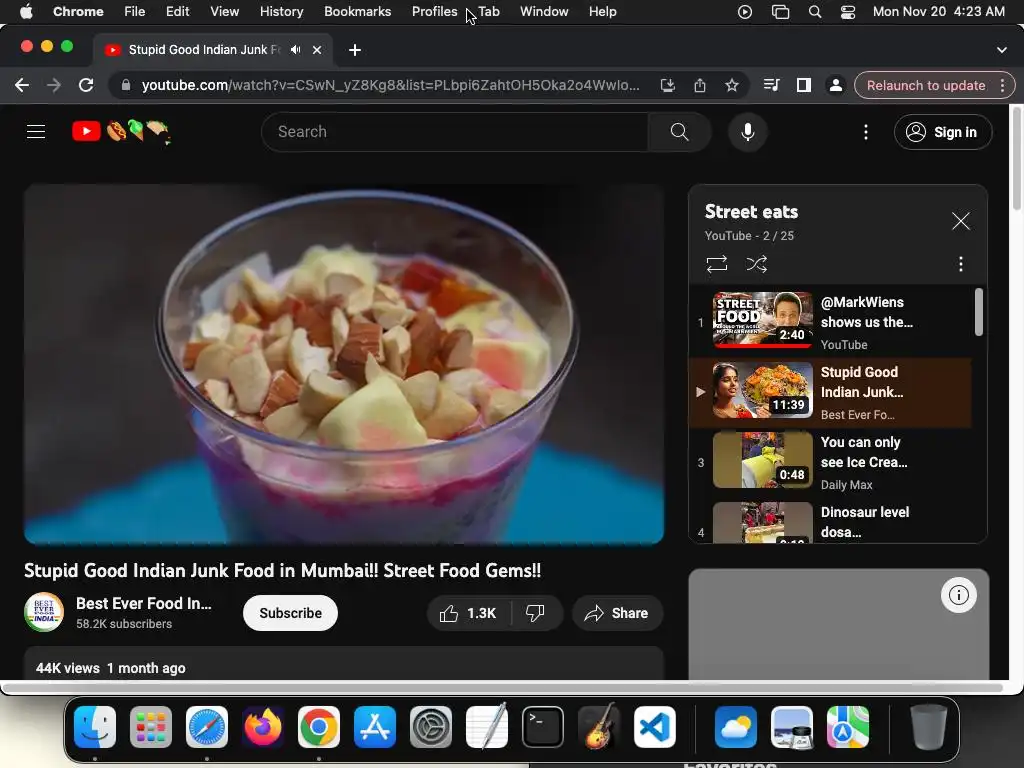Reload the YouTube page
This screenshot has width=1024, height=768.
(x=86, y=86)
